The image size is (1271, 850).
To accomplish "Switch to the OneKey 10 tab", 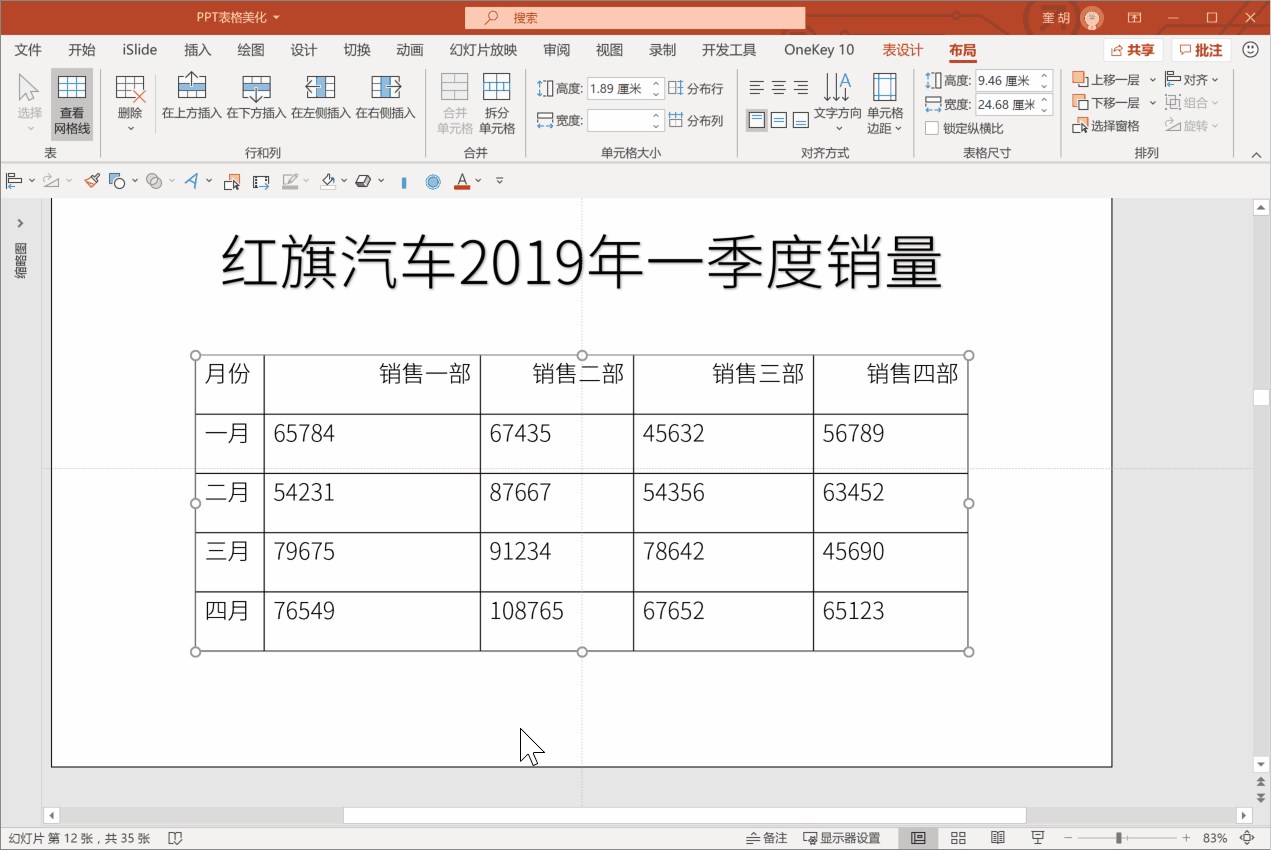I will (819, 50).
